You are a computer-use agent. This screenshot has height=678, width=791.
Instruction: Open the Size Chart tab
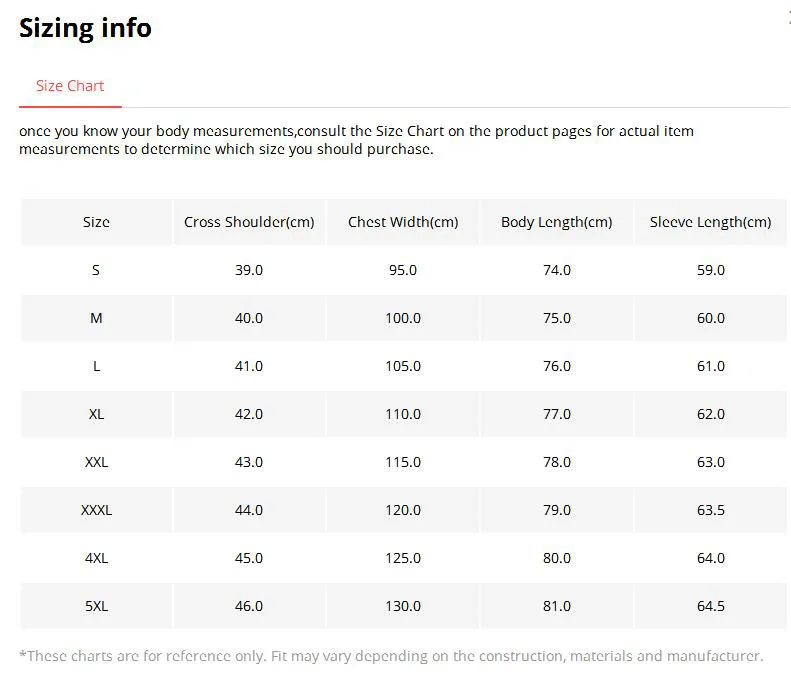pos(70,86)
